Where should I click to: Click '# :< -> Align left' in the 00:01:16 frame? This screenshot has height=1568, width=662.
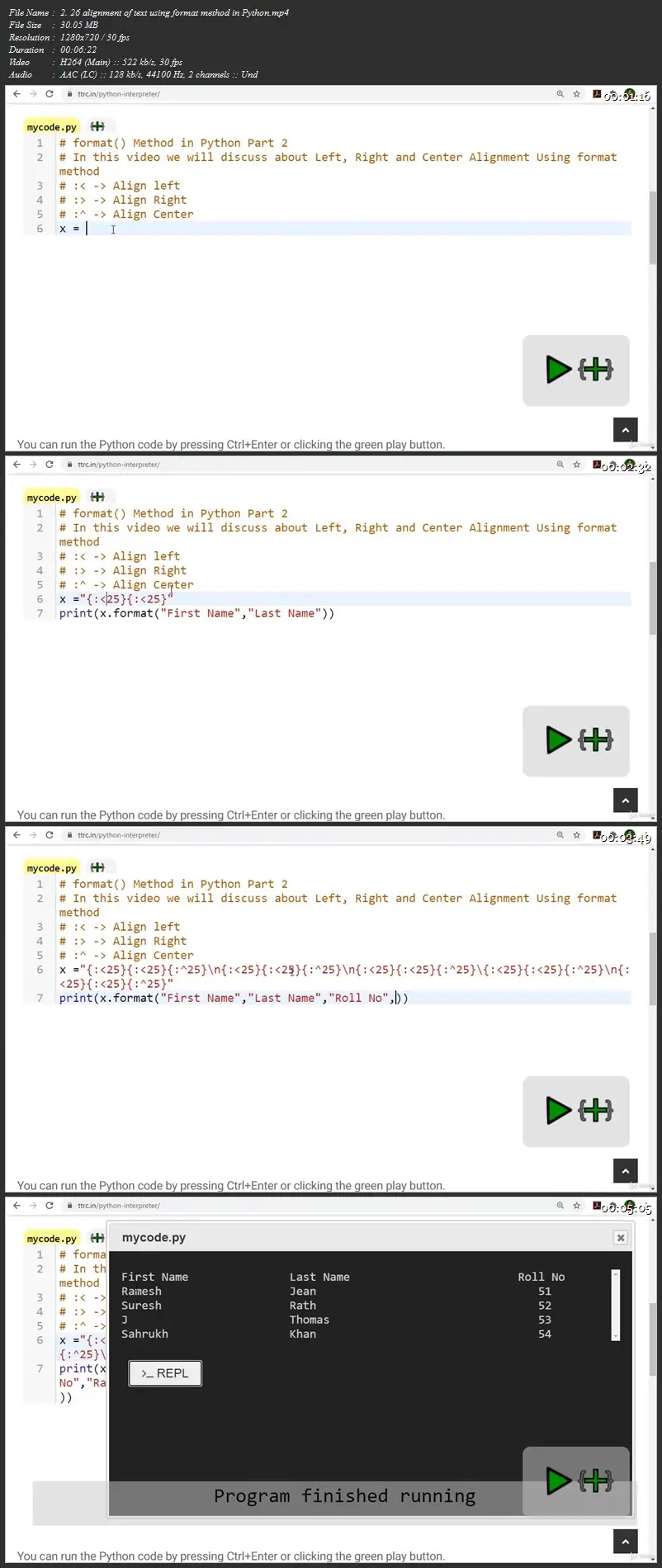coord(120,186)
